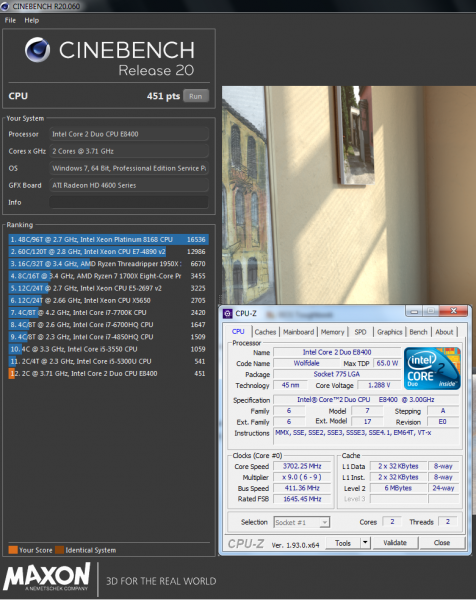Click the rendered scene preview image
Image resolution: width=476 pixels, height=600 pixels.
(349, 195)
